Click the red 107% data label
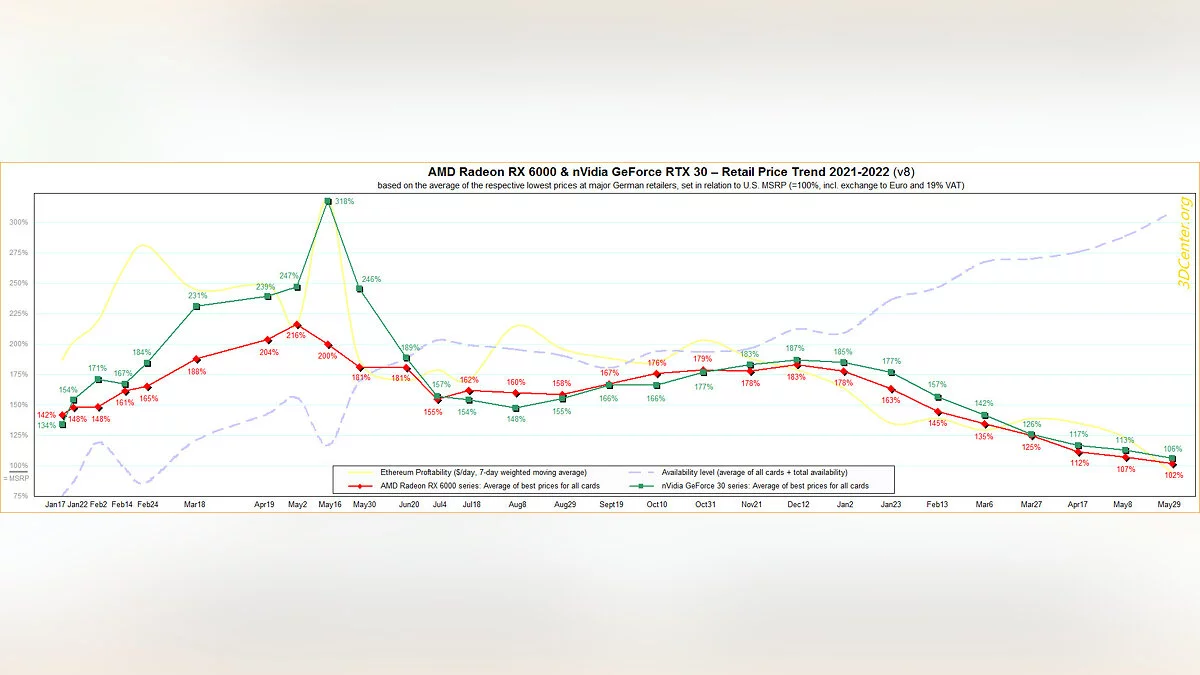Screen dimensions: 1200x675 (1125, 469)
